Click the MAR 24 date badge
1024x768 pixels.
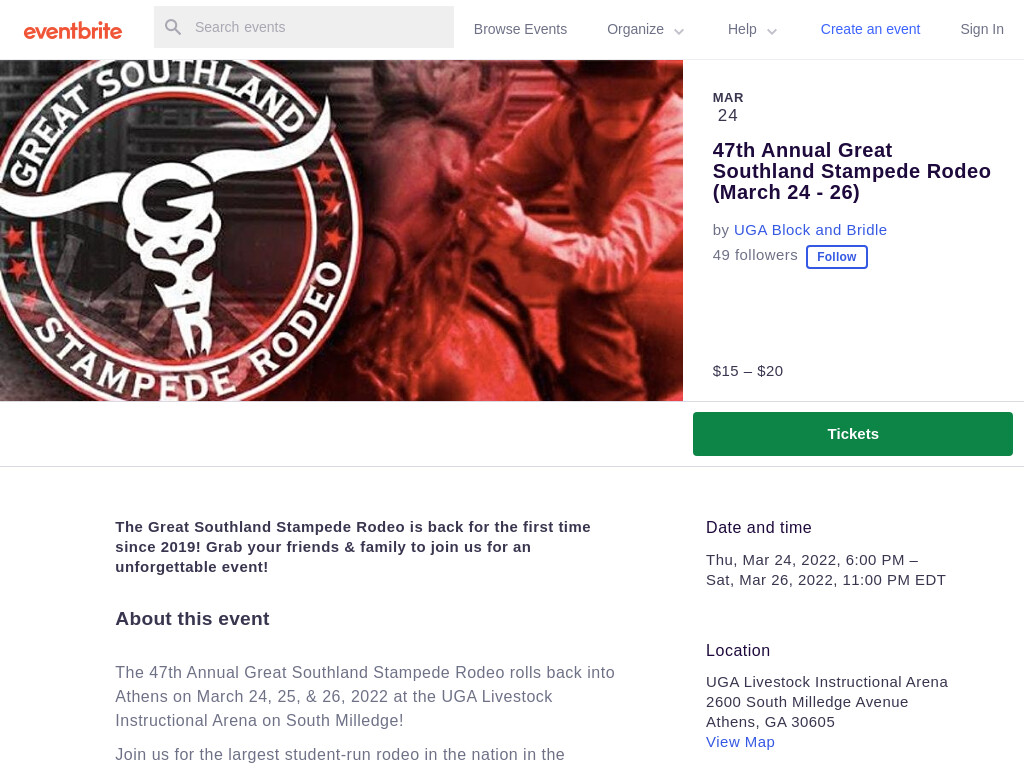[x=728, y=107]
